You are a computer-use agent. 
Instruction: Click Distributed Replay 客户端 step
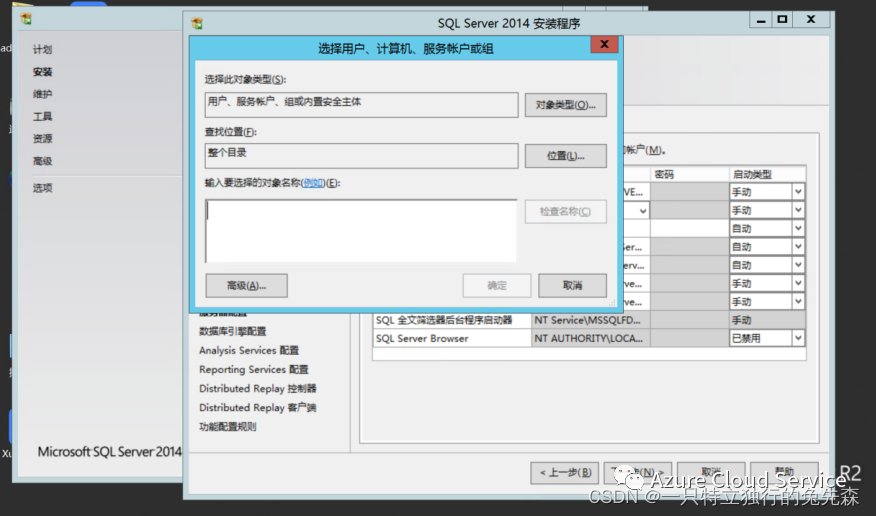258,407
